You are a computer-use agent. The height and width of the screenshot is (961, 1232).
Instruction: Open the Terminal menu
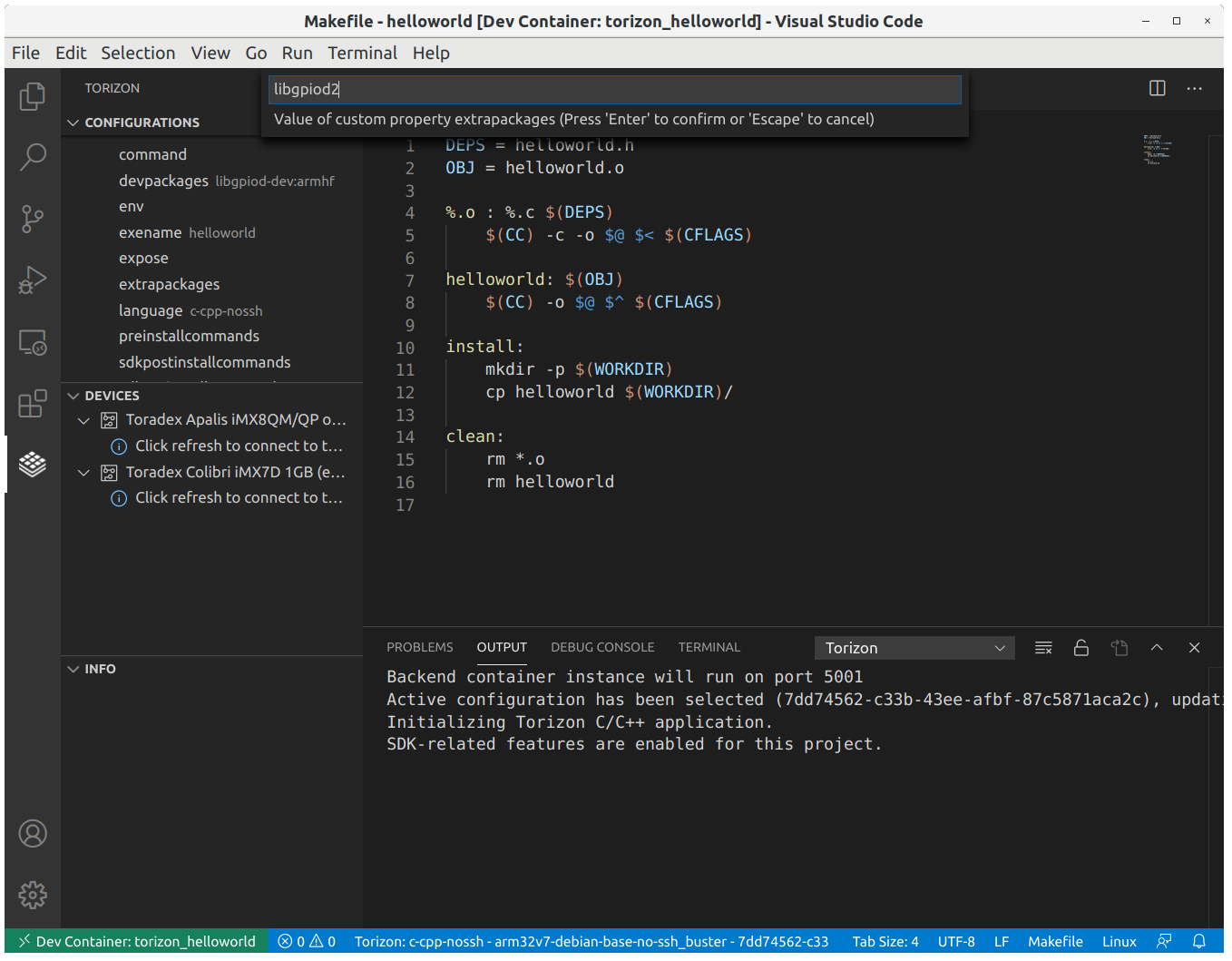tap(362, 53)
